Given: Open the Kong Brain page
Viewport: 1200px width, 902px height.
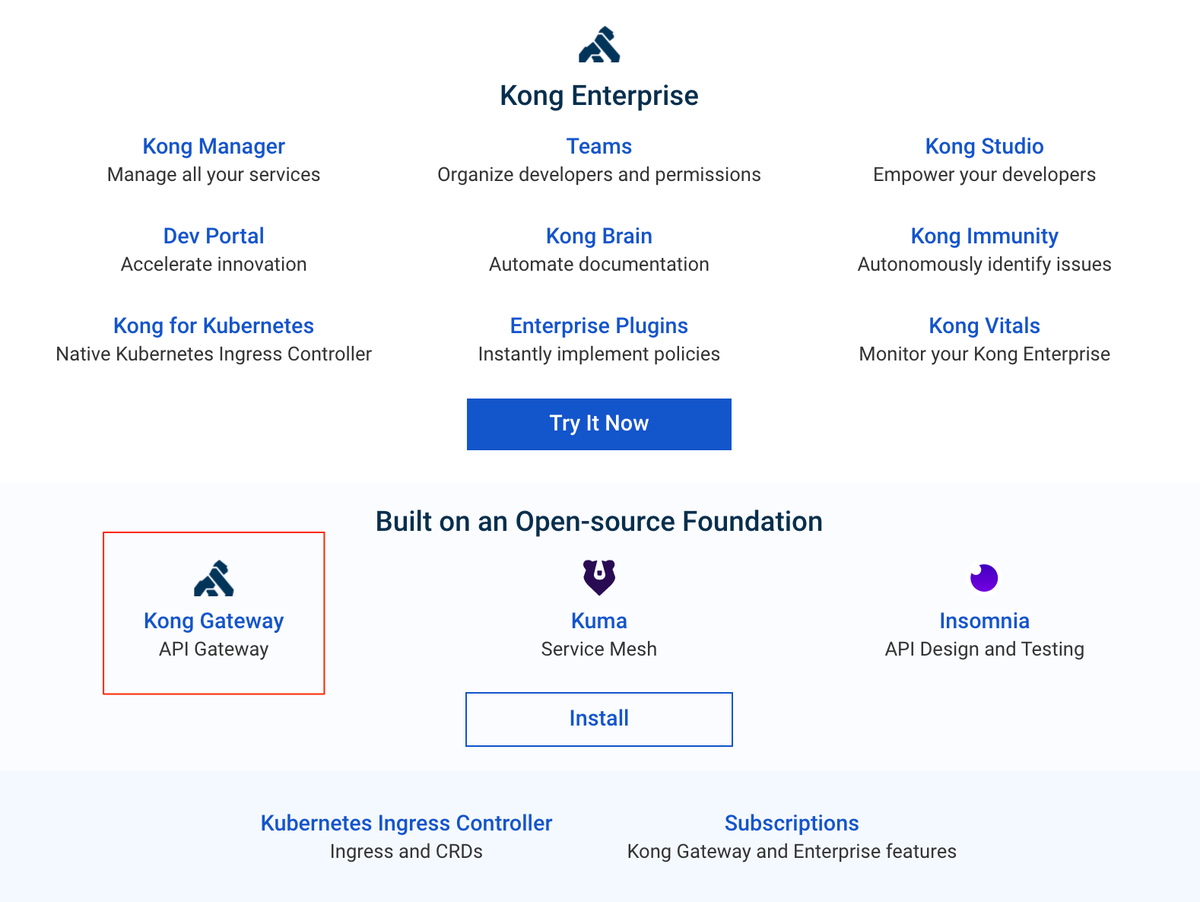Looking at the screenshot, I should tap(598, 236).
